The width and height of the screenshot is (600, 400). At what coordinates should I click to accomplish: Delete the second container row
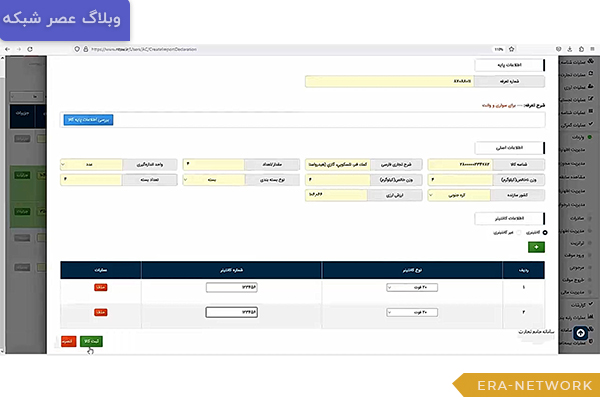point(100,311)
